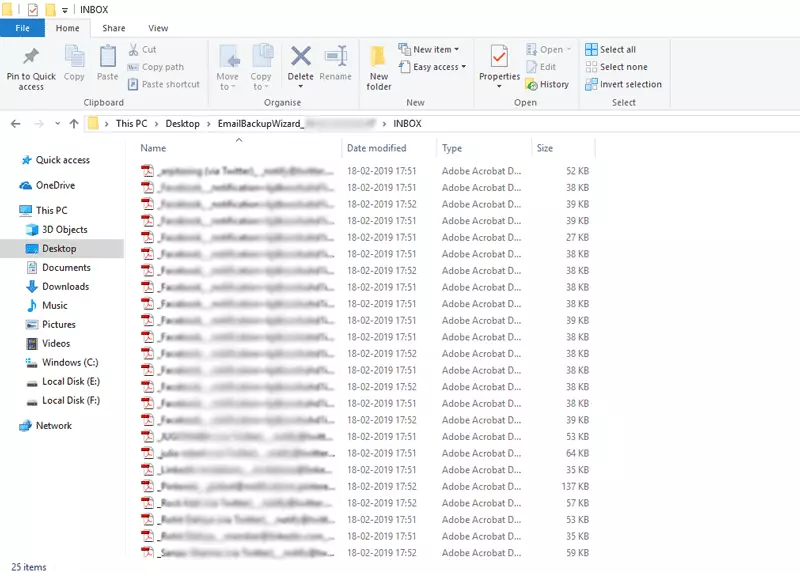Switch to the View tab

pos(158,28)
